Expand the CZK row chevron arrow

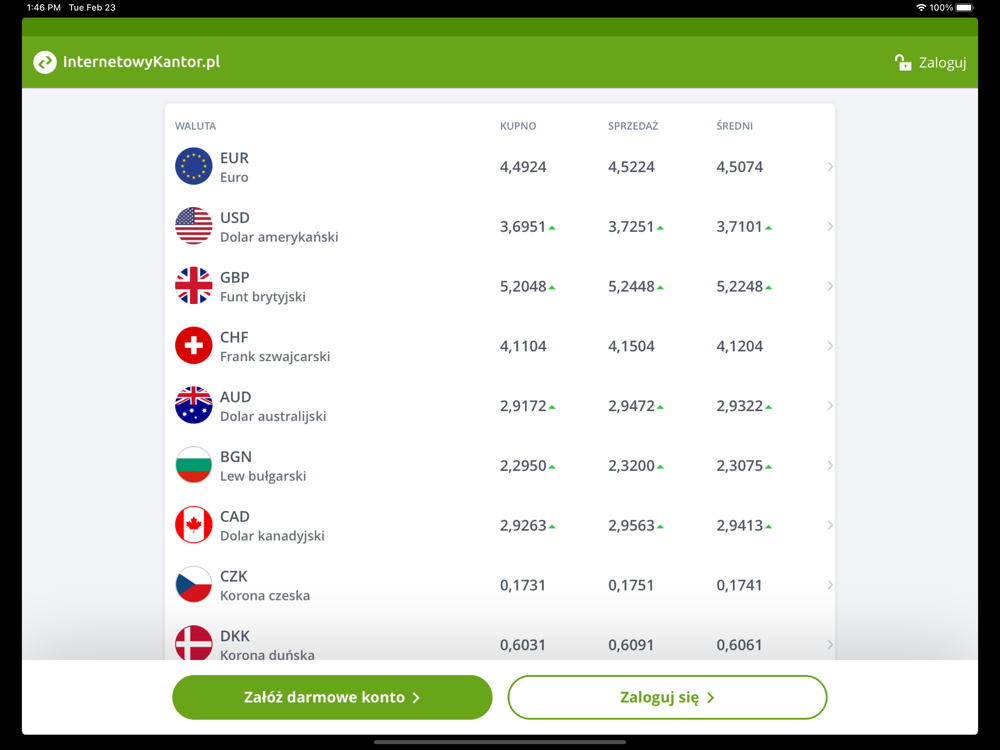pyautogui.click(x=829, y=585)
